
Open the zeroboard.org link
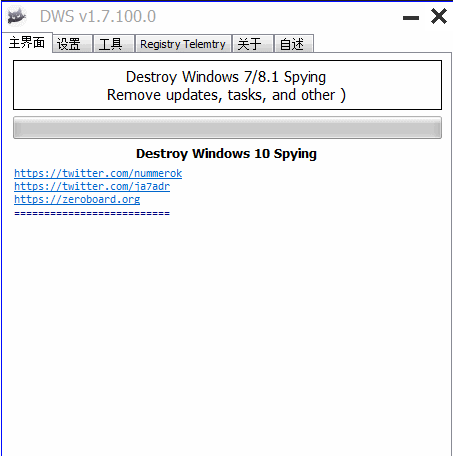[x=77, y=199]
